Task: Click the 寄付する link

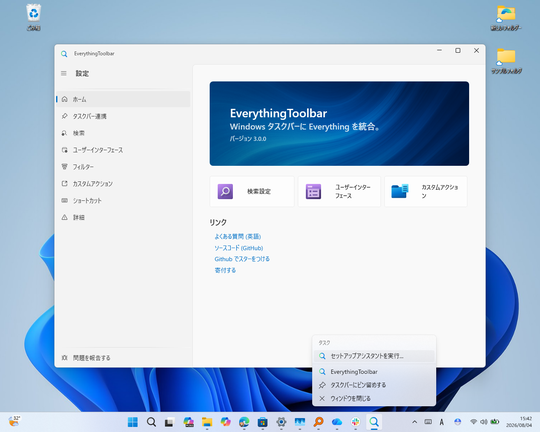Action: [x=225, y=270]
